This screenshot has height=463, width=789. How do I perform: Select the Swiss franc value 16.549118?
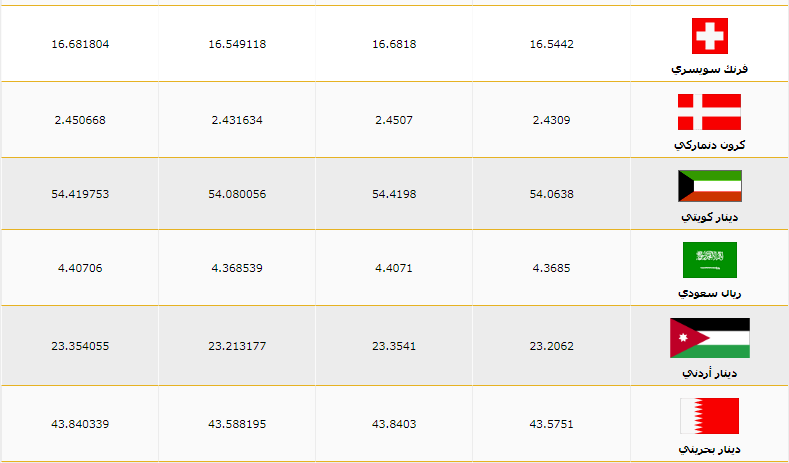(237, 44)
